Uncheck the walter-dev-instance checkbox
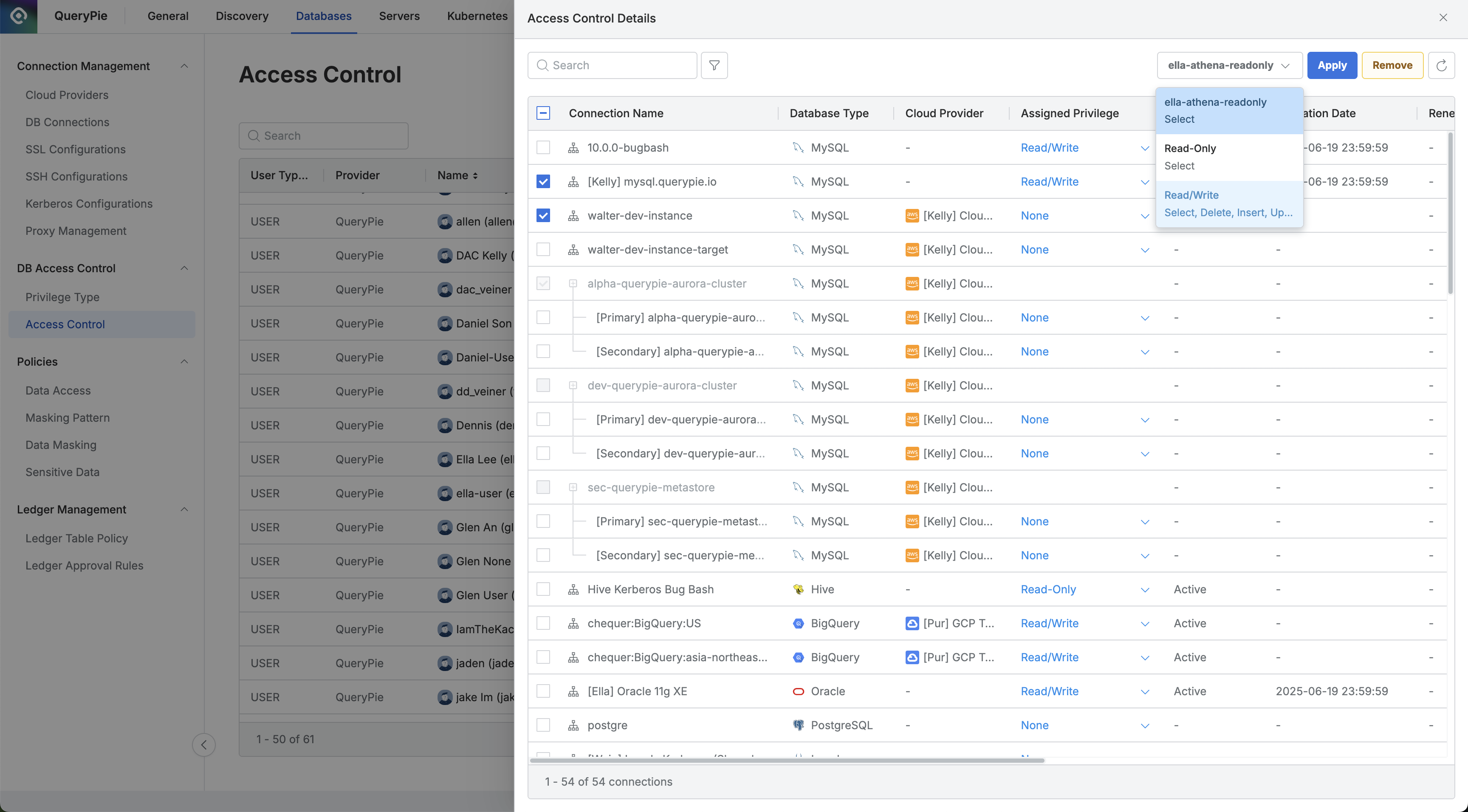The width and height of the screenshot is (1468, 812). tap(543, 215)
